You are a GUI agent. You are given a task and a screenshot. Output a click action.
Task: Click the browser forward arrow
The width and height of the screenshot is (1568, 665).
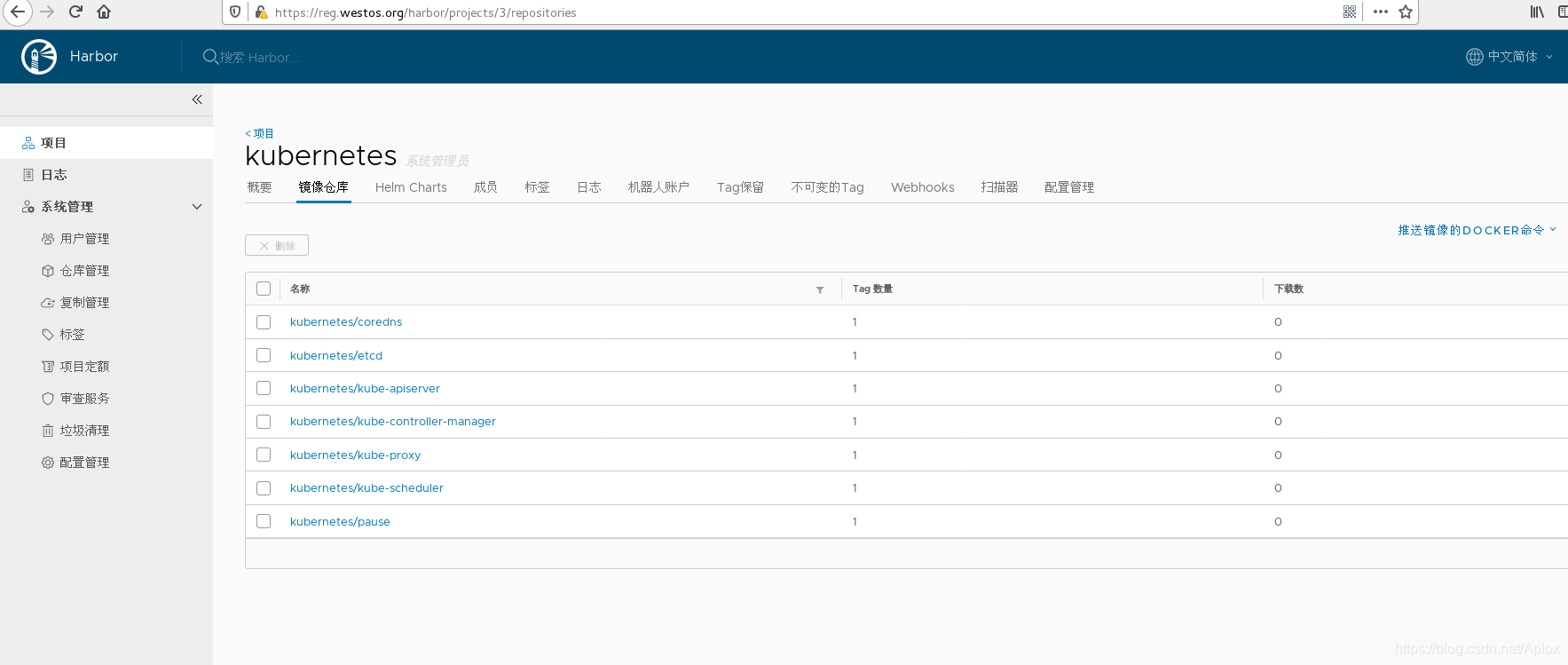point(48,12)
